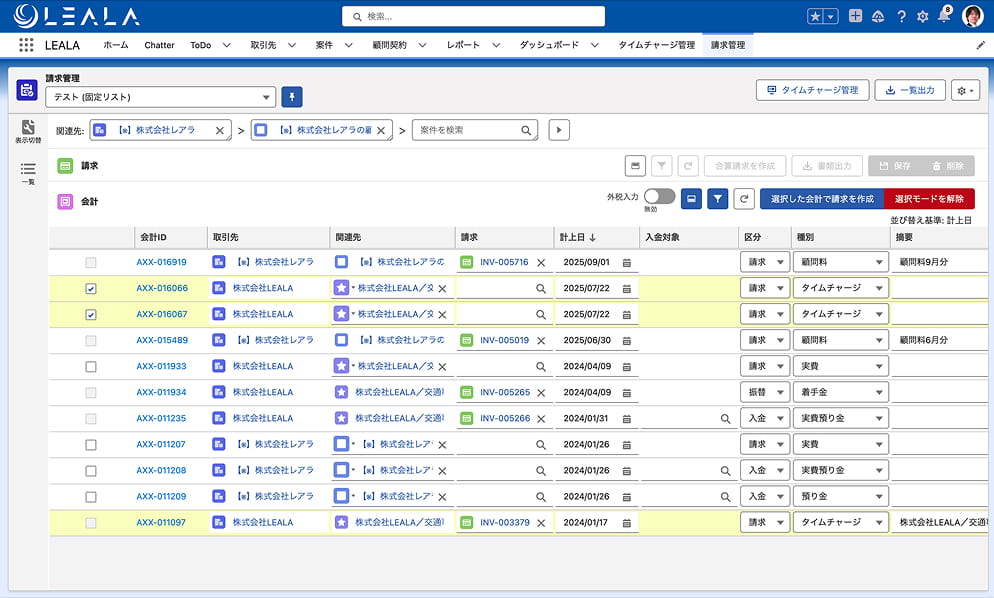Open the テスト (固定リスト) list view dropdown
The width and height of the screenshot is (994, 598).
point(160,97)
